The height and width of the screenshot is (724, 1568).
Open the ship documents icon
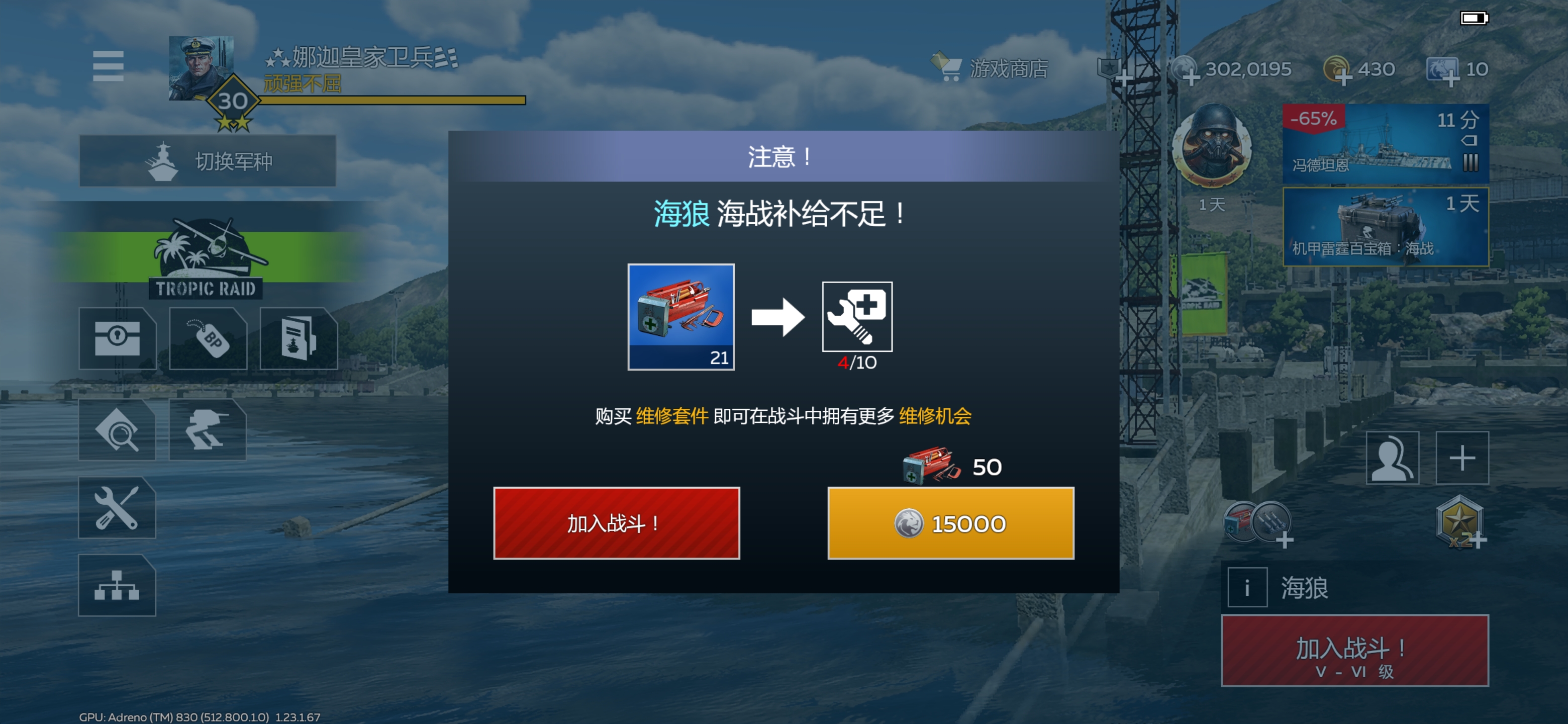pos(298,338)
